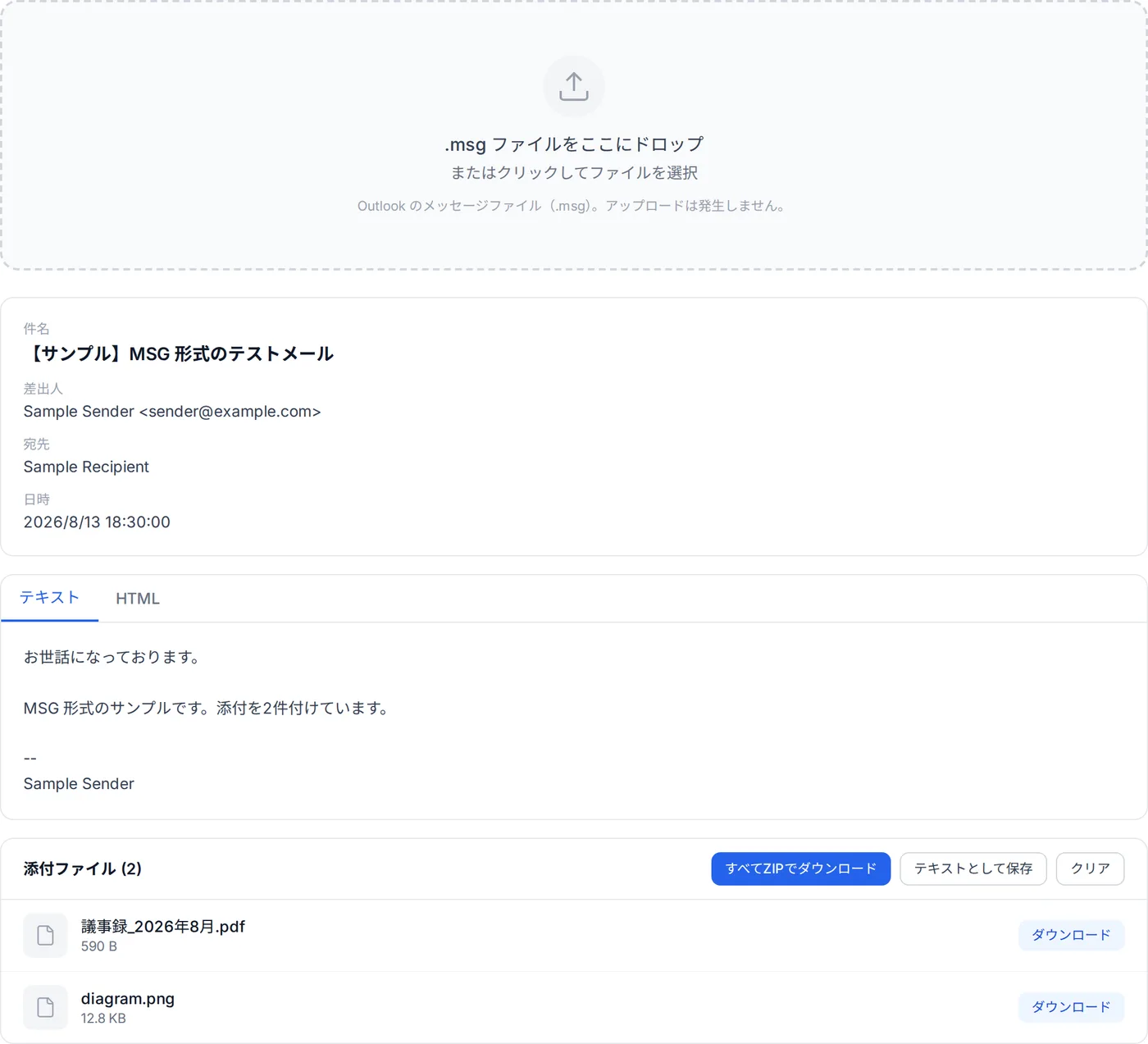Click またはクリックしてファイルを選択 text
The width and height of the screenshot is (1148, 1044).
point(574,173)
